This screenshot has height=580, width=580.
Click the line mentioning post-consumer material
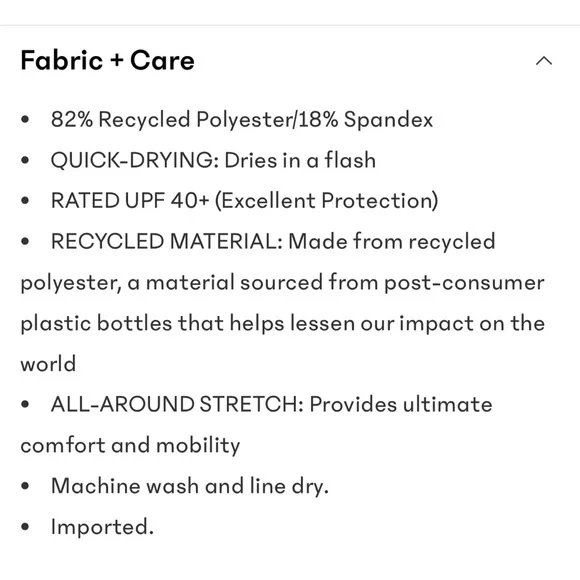point(283,283)
